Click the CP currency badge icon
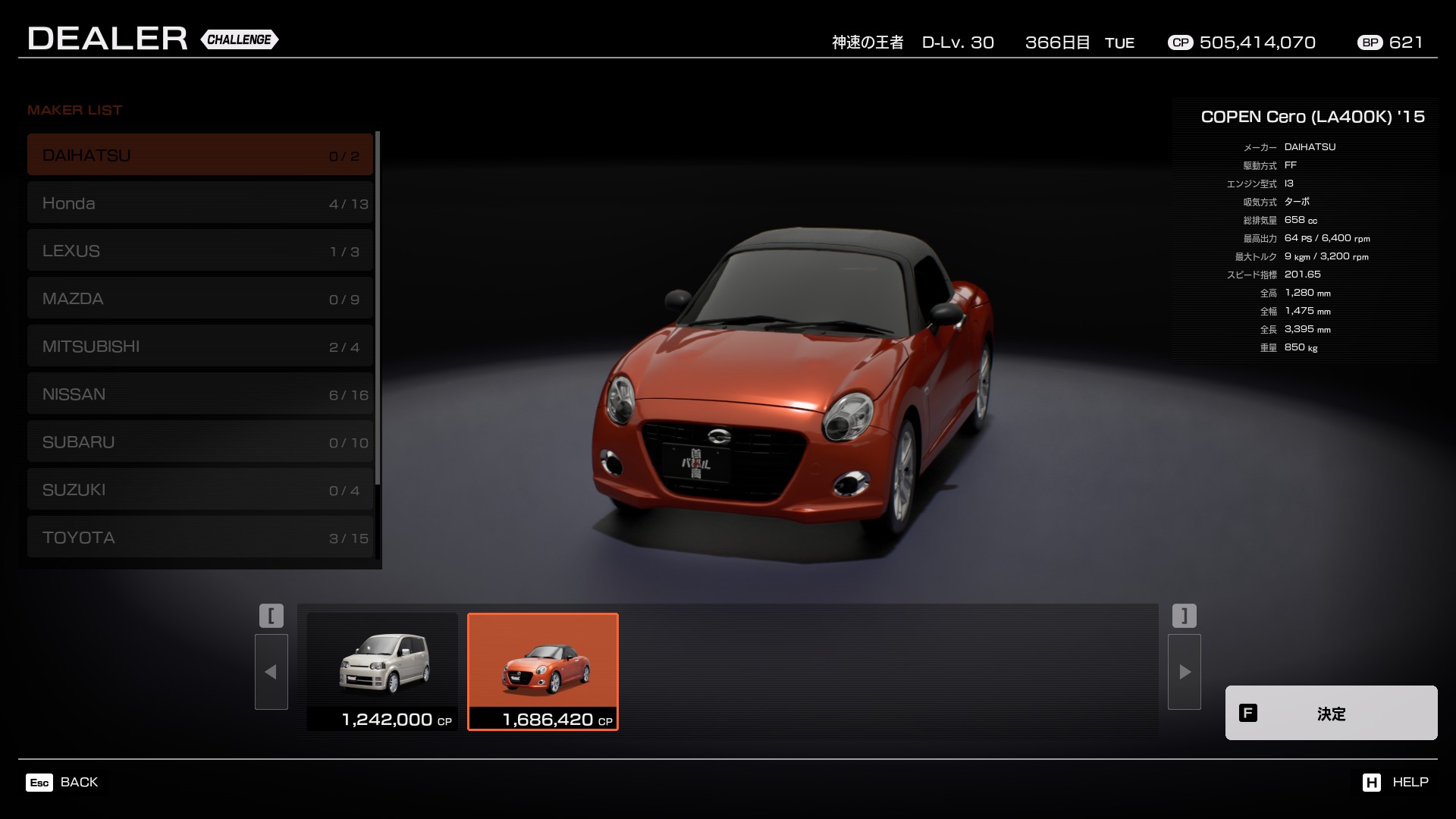This screenshot has height=819, width=1456. [1180, 42]
